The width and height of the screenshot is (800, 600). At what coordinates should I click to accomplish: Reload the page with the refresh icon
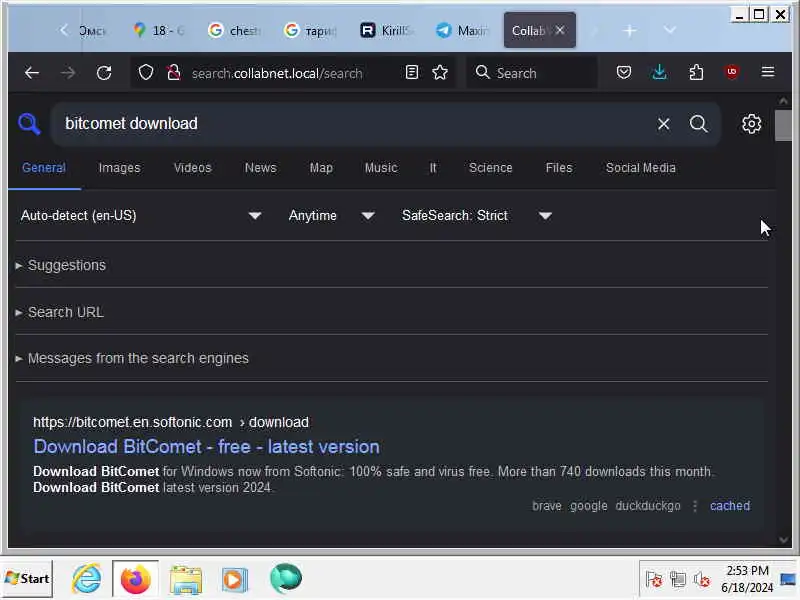104,73
